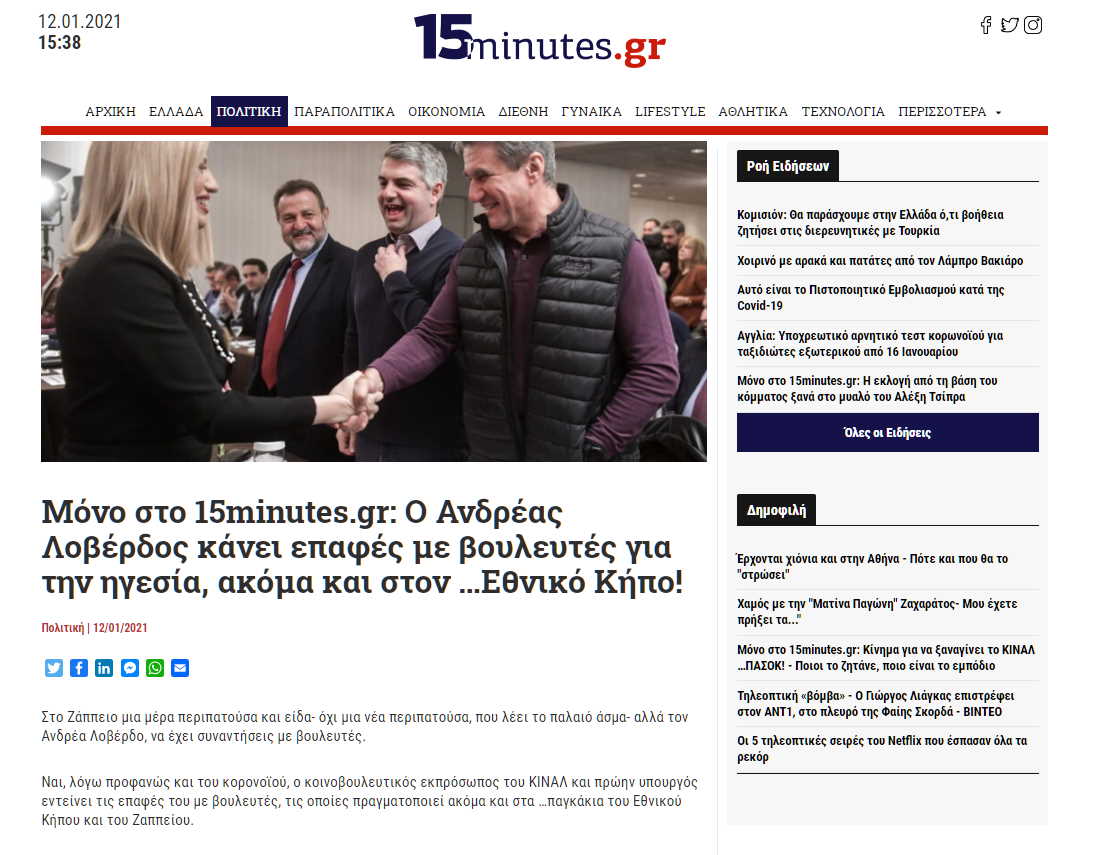This screenshot has height=855, width=1114.
Task: Click the 15minutes.gr logo
Action: tap(540, 41)
